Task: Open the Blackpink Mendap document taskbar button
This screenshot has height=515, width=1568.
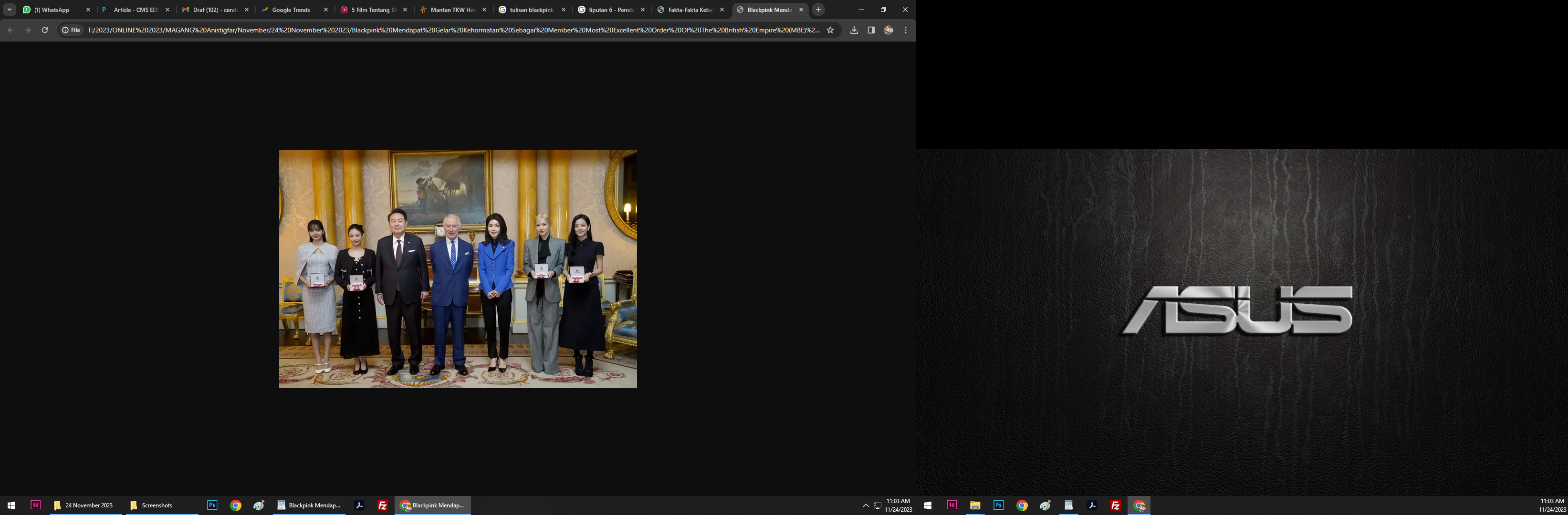Action: coord(309,505)
